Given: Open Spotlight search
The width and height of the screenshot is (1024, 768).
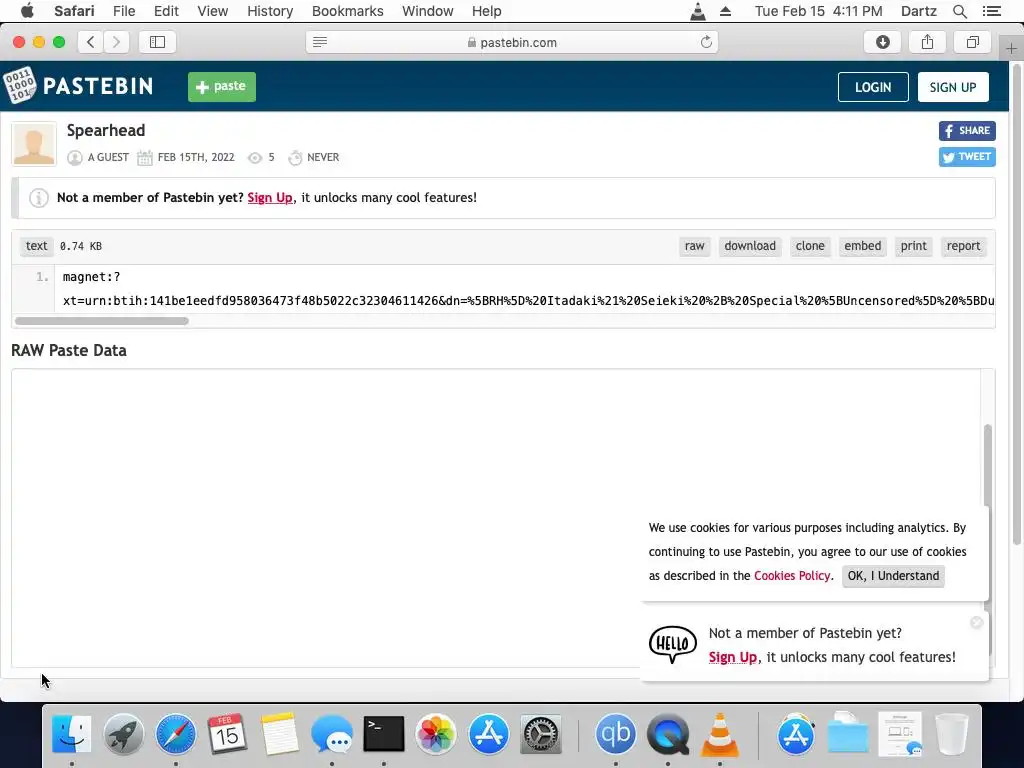Looking at the screenshot, I should click(959, 11).
